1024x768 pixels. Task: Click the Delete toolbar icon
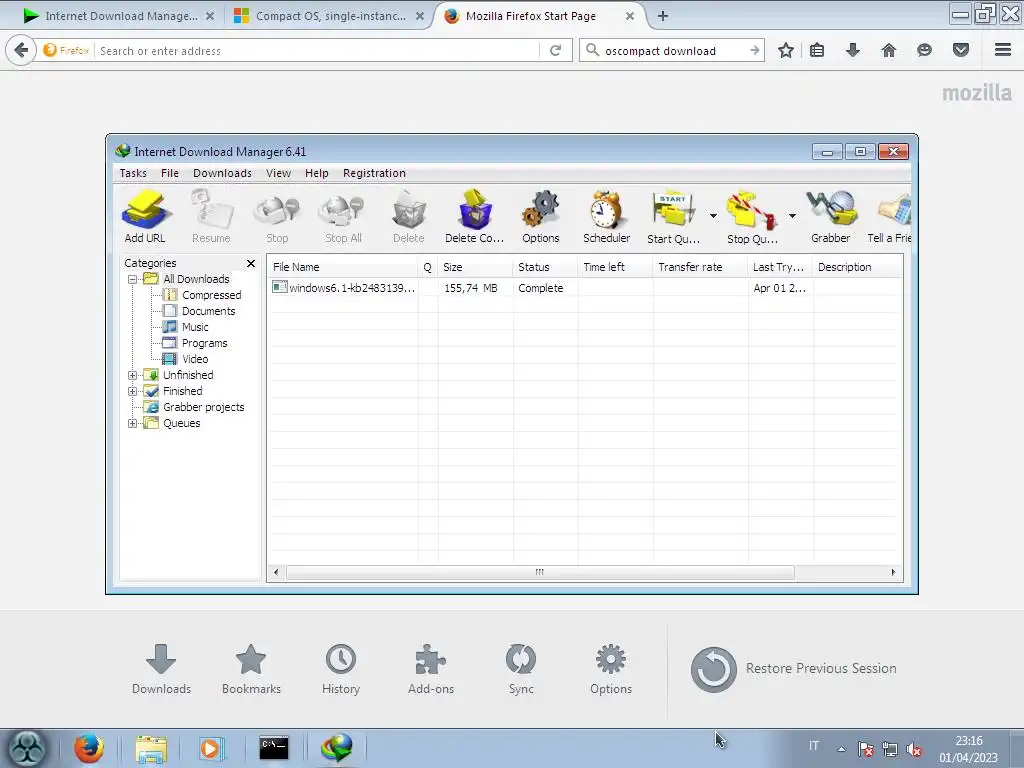tap(409, 217)
